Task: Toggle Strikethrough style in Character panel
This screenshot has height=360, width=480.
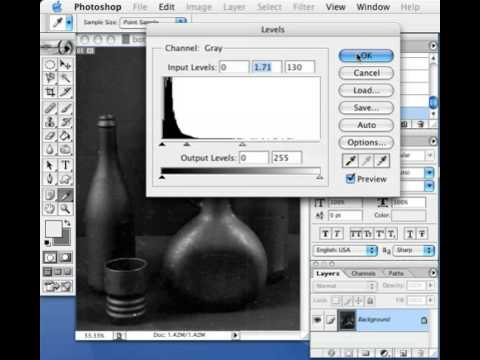Action: click(422, 234)
